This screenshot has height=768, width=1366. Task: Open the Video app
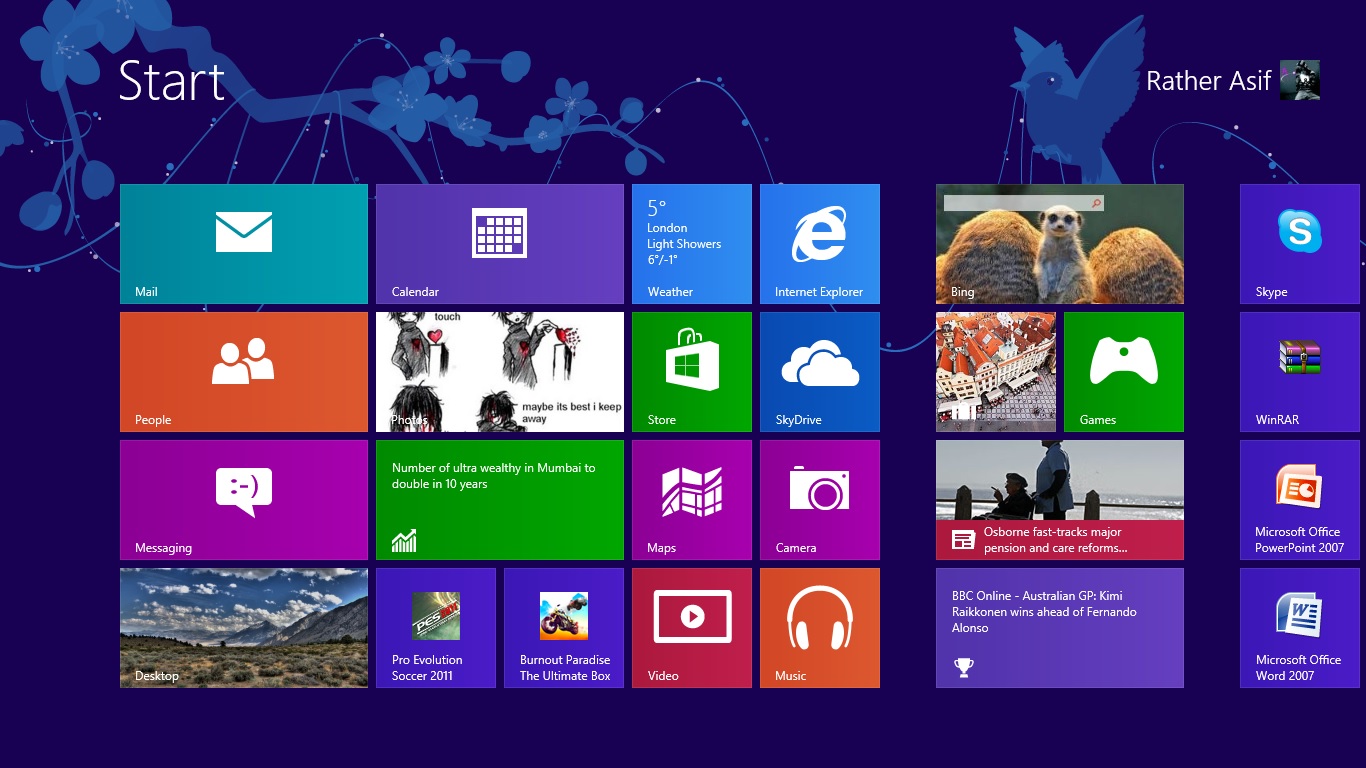point(691,627)
